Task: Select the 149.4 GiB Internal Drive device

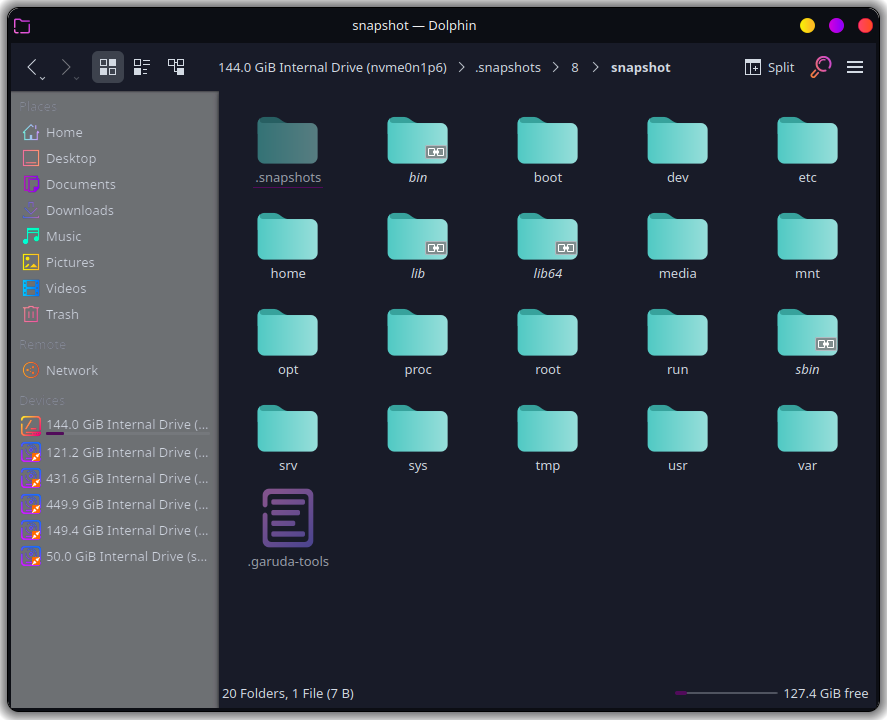Action: (115, 531)
